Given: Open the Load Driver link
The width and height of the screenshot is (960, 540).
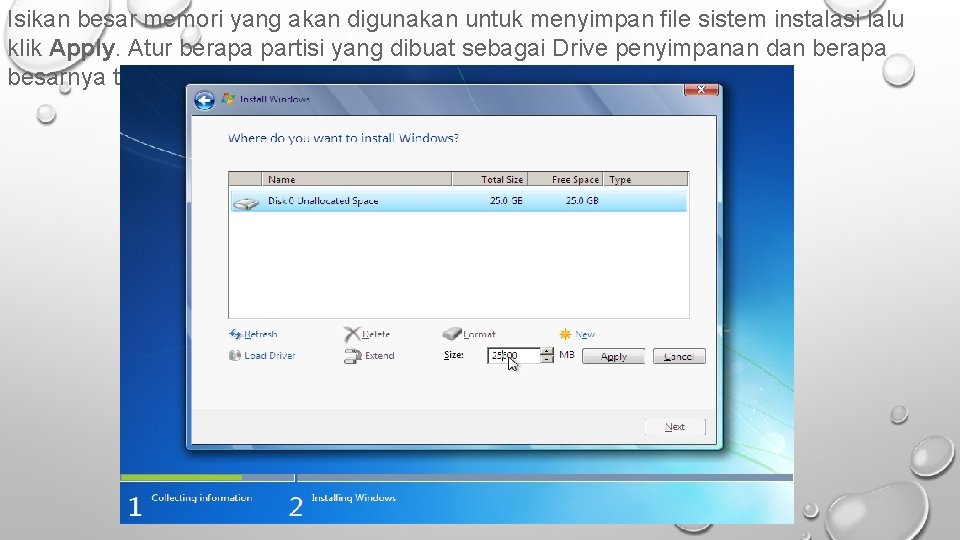Looking at the screenshot, I should point(269,355).
